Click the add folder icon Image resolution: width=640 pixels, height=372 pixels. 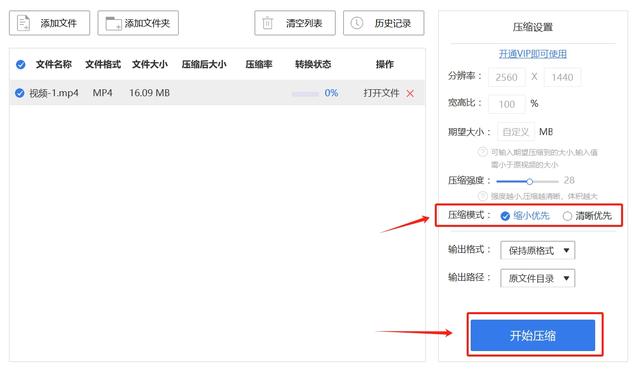113,23
